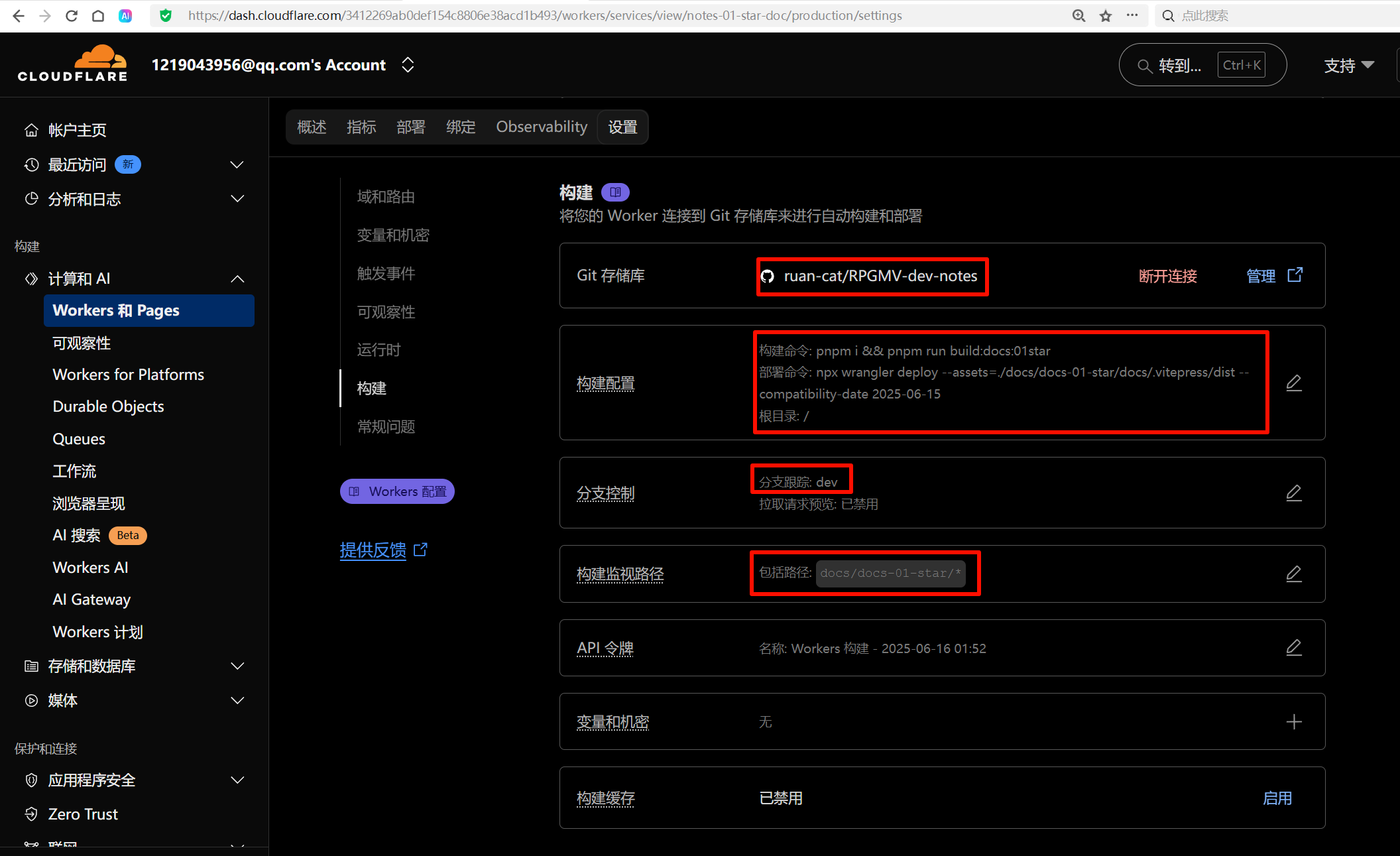Screen dimensions: 1400x856
Task: Click the edit pencil for API 令牌
Action: click(1293, 648)
